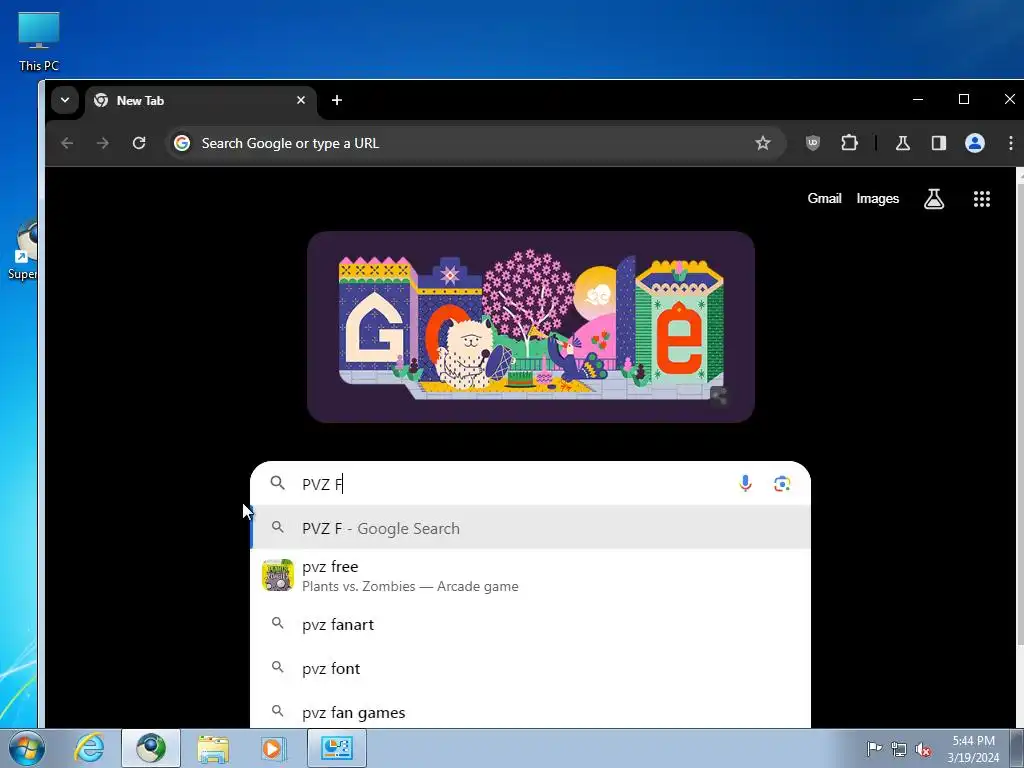This screenshot has width=1024, height=768.
Task: Search by image with Google Lens
Action: coord(782,483)
